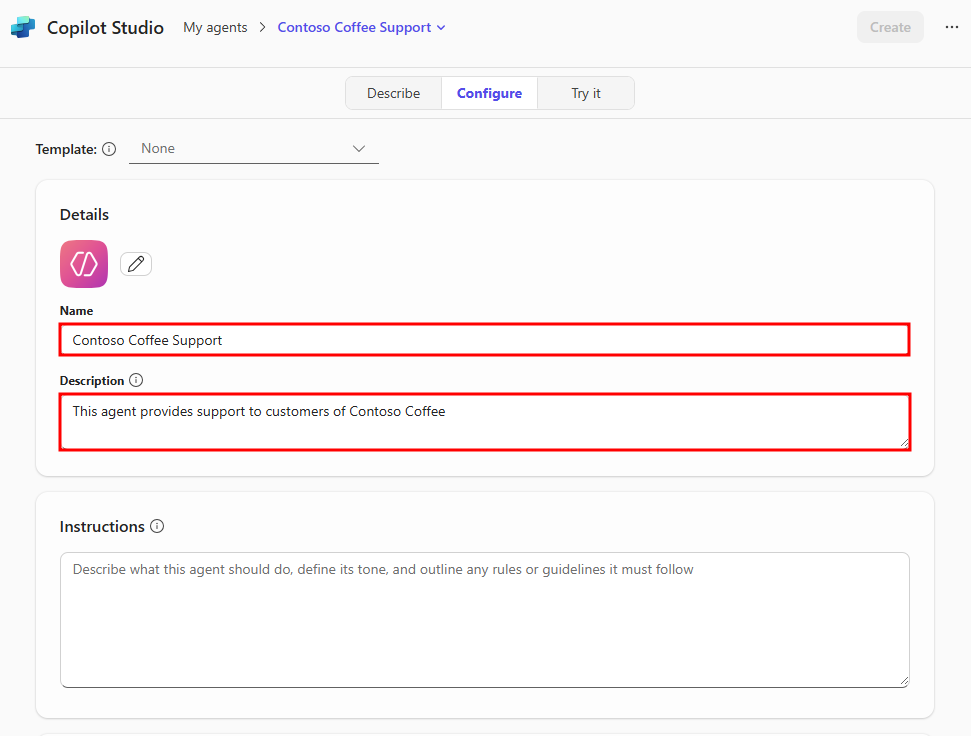Image resolution: width=971 pixels, height=736 pixels.
Task: Click the info icon beside Description label
Action: (136, 380)
